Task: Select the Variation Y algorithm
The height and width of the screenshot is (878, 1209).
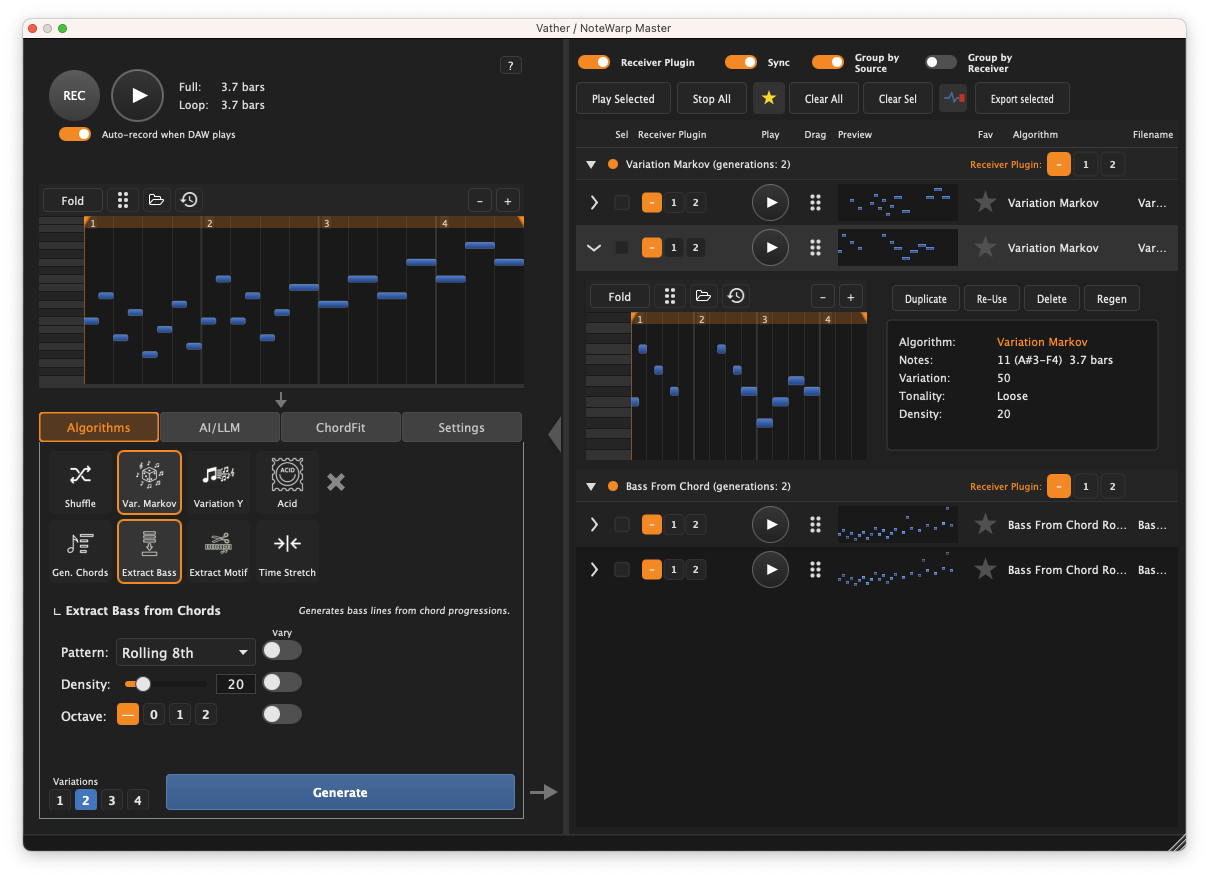Action: point(218,482)
